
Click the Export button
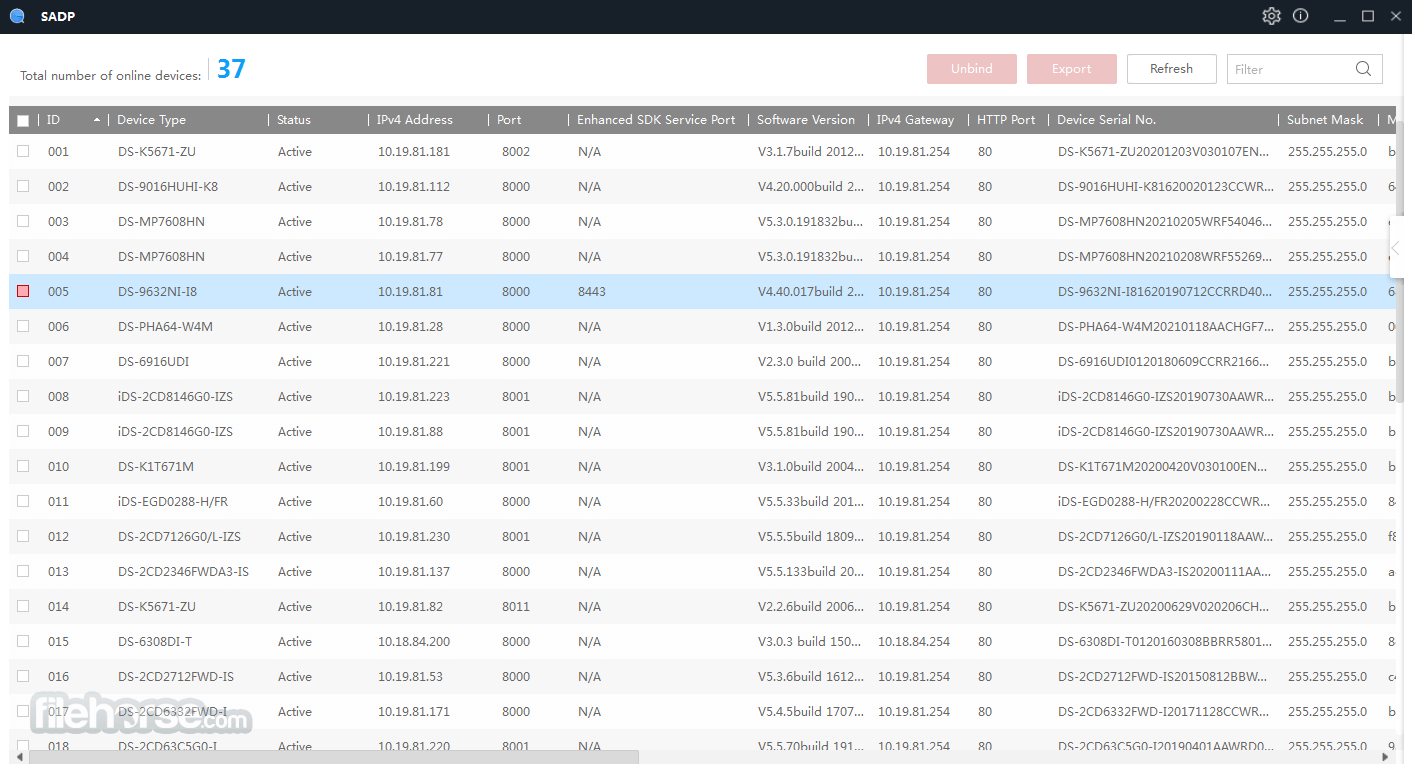tap(1072, 69)
